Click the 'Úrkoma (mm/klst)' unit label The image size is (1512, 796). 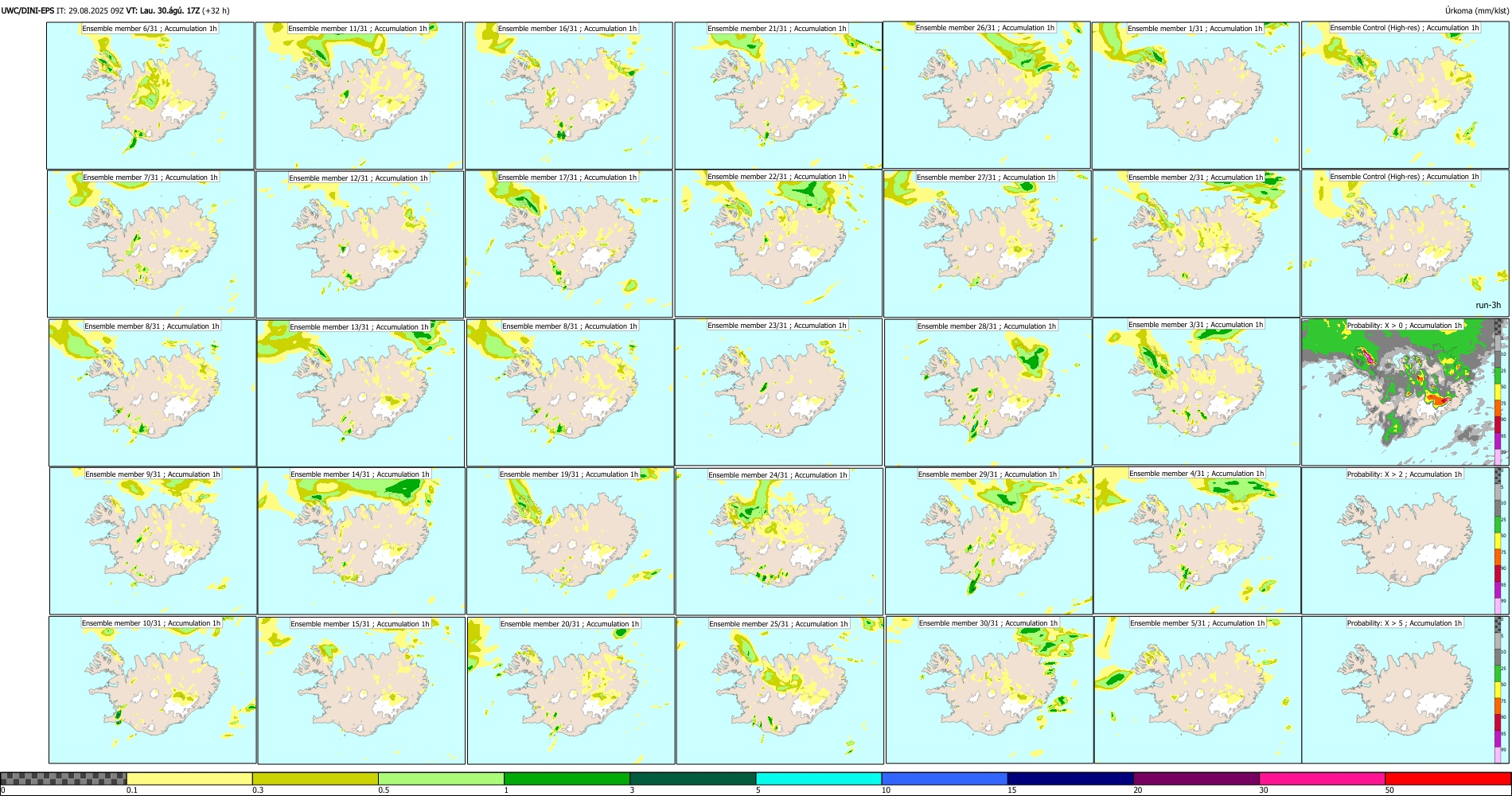1476,11
